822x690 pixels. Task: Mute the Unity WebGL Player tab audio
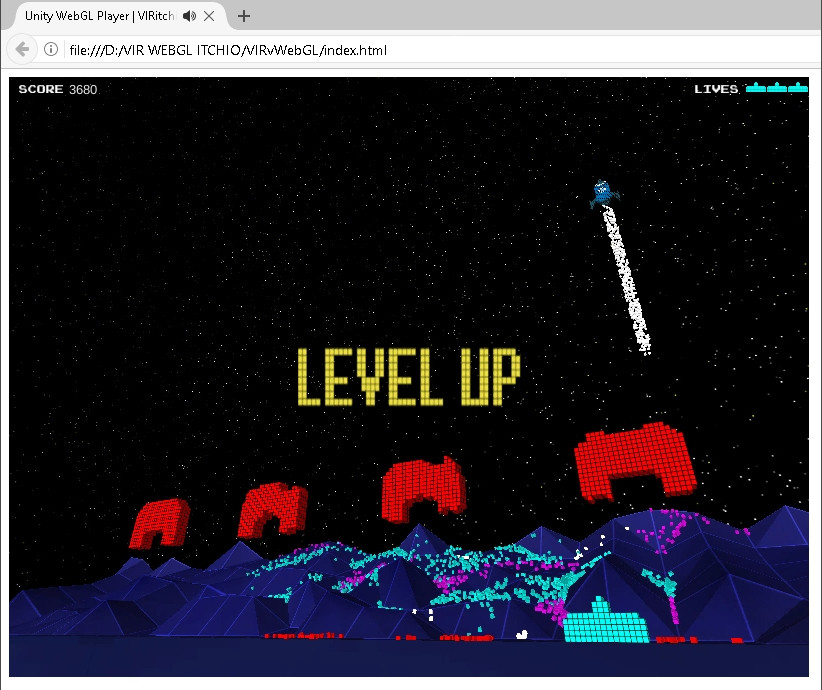point(189,16)
